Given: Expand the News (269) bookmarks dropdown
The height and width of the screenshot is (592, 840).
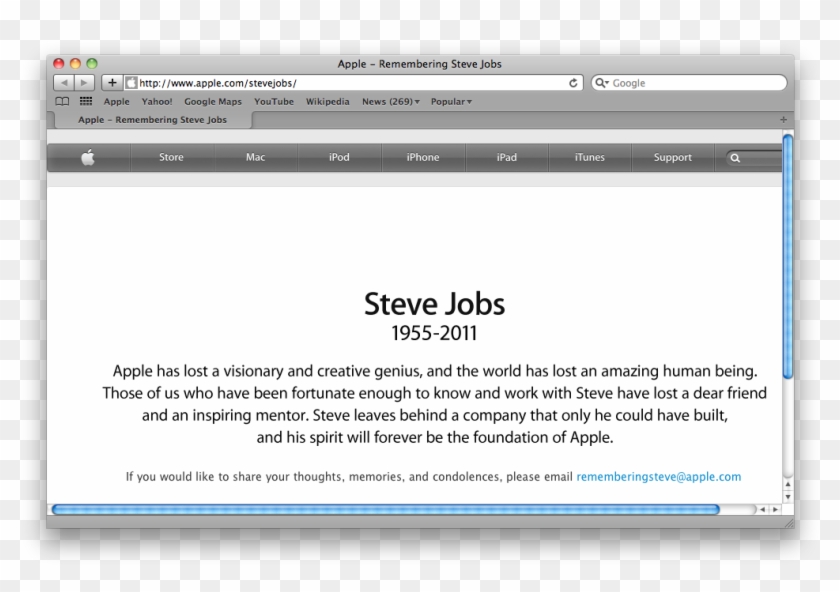Looking at the screenshot, I should [390, 102].
